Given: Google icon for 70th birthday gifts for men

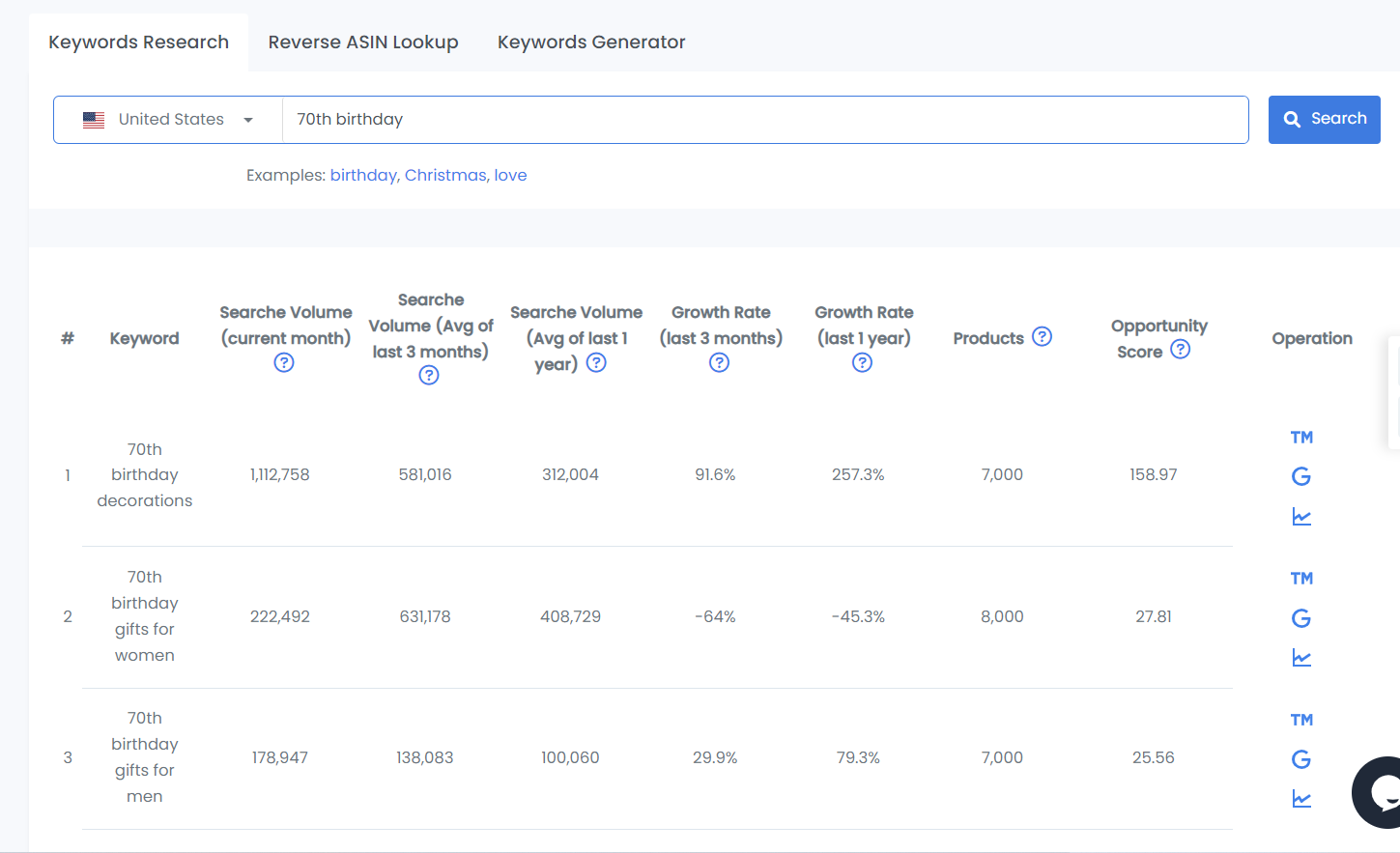Looking at the screenshot, I should 1301,759.
